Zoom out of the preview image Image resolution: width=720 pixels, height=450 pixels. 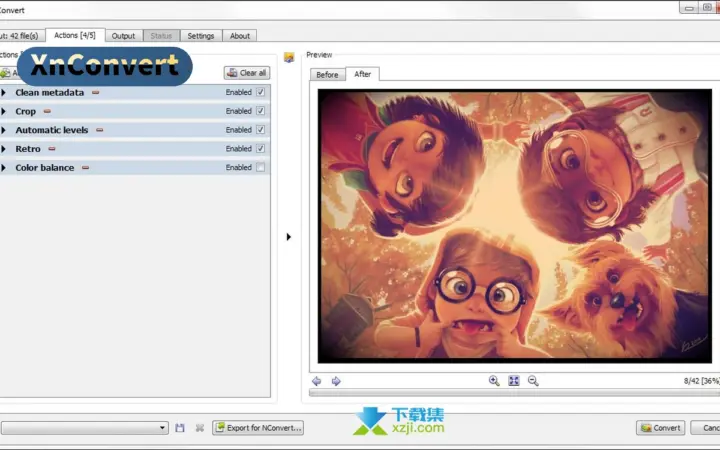(533, 381)
